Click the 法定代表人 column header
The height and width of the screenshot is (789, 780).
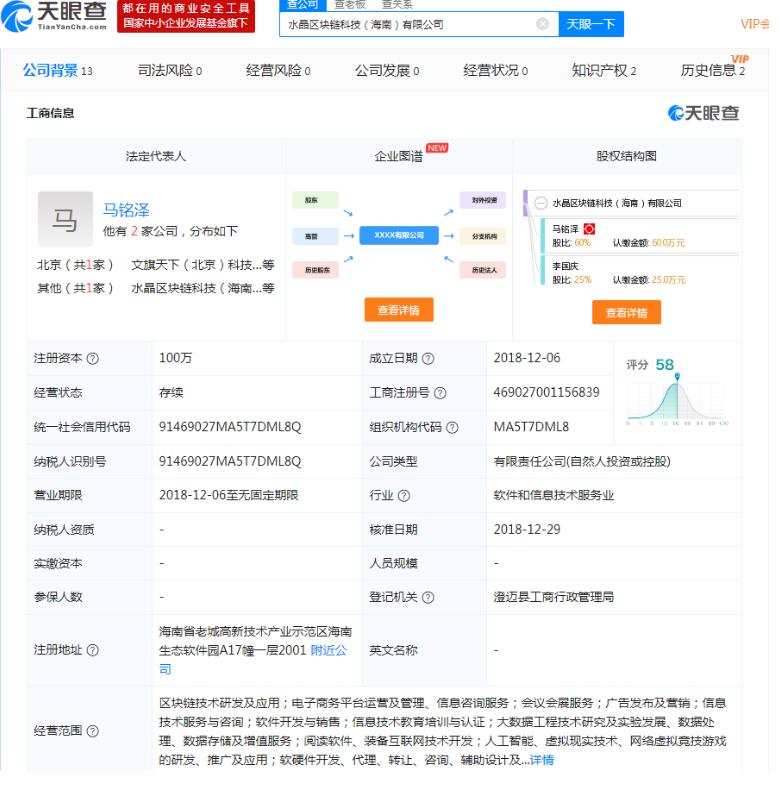point(155,156)
